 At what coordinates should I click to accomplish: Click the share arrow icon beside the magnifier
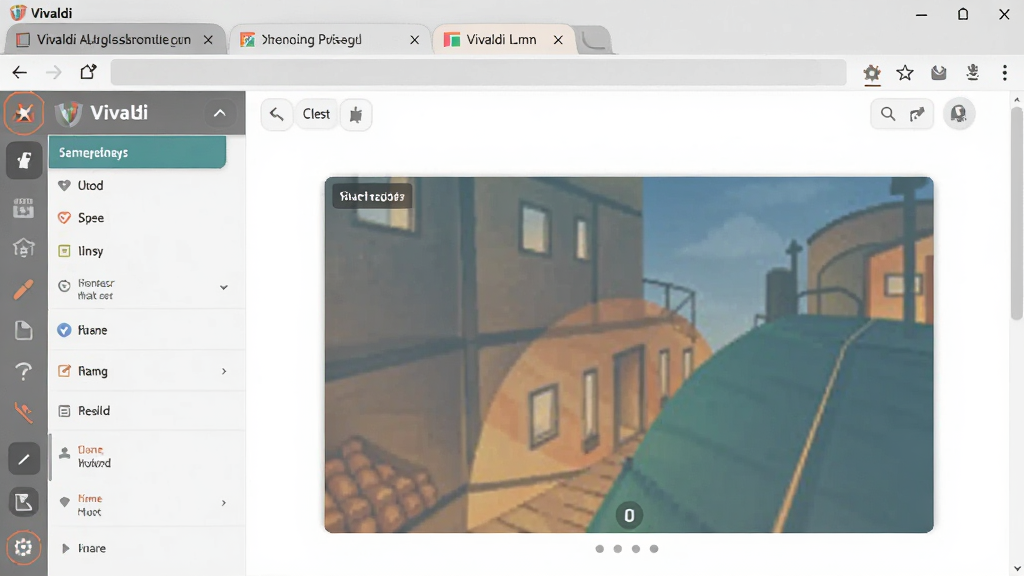918,114
